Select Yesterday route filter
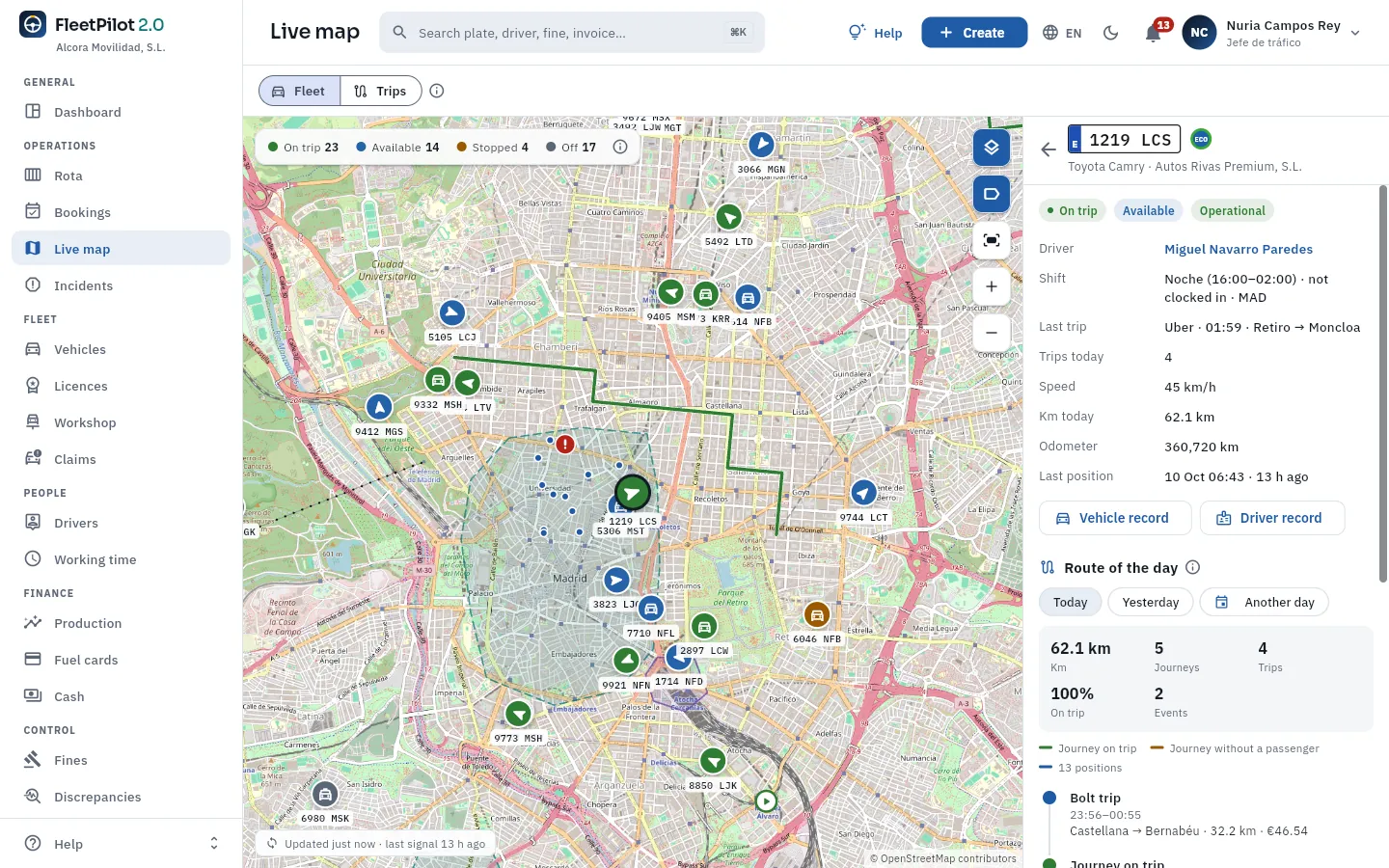The height and width of the screenshot is (868, 1389). [x=1151, y=603]
